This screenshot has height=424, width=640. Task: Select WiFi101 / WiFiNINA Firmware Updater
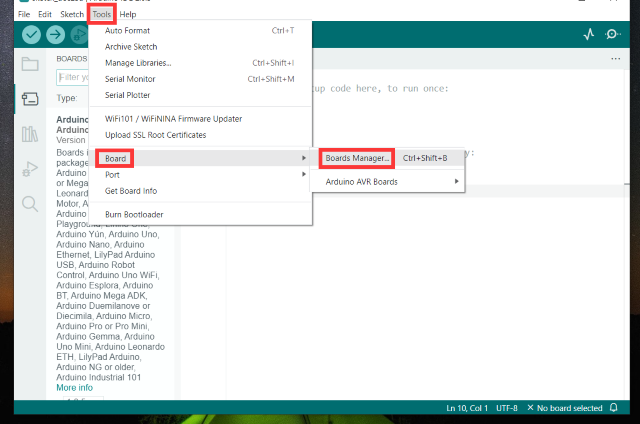tap(200, 119)
